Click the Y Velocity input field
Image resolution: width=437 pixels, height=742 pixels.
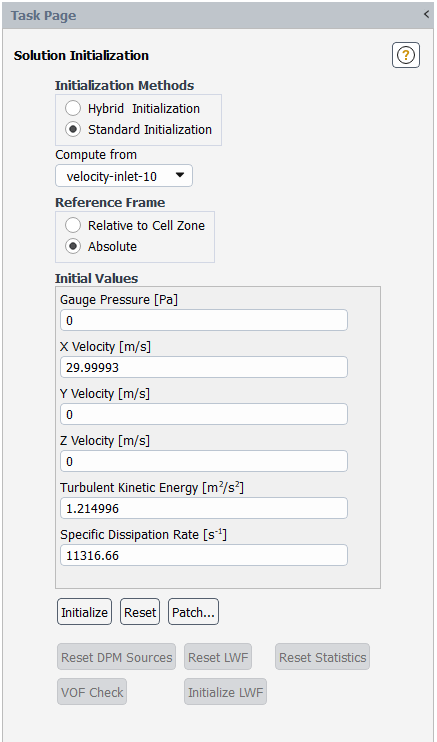click(204, 414)
